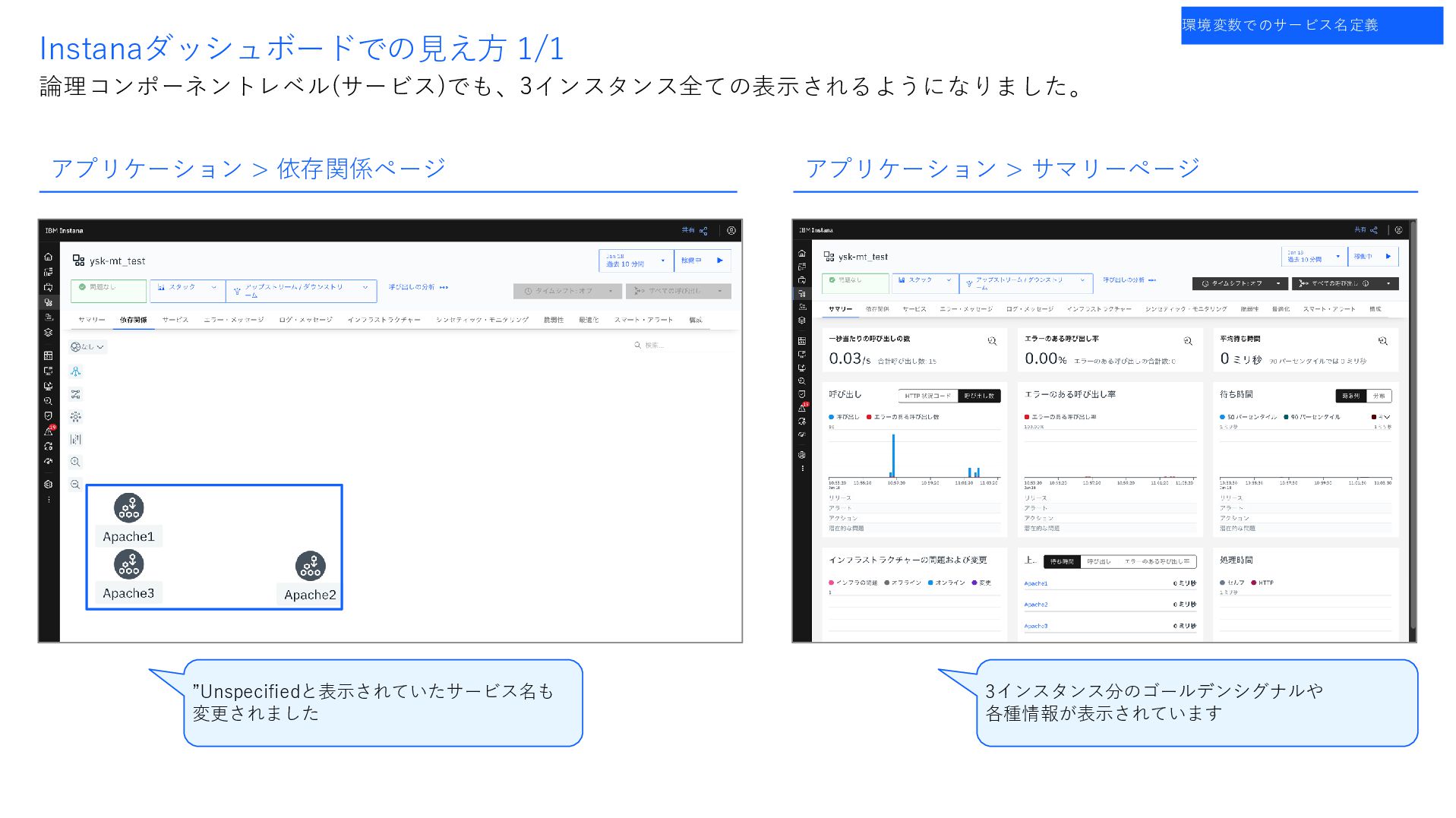The image size is (1456, 818).
Task: Select the flow connections layout icon in dependency map
Action: 75,394
